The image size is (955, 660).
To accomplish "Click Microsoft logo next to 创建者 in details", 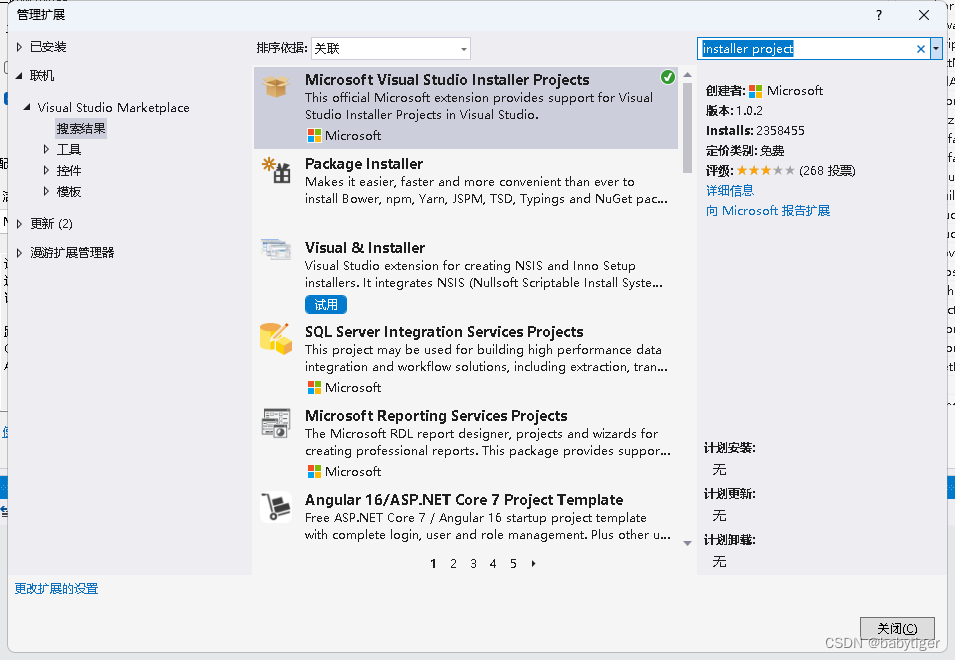I will pyautogui.click(x=755, y=91).
